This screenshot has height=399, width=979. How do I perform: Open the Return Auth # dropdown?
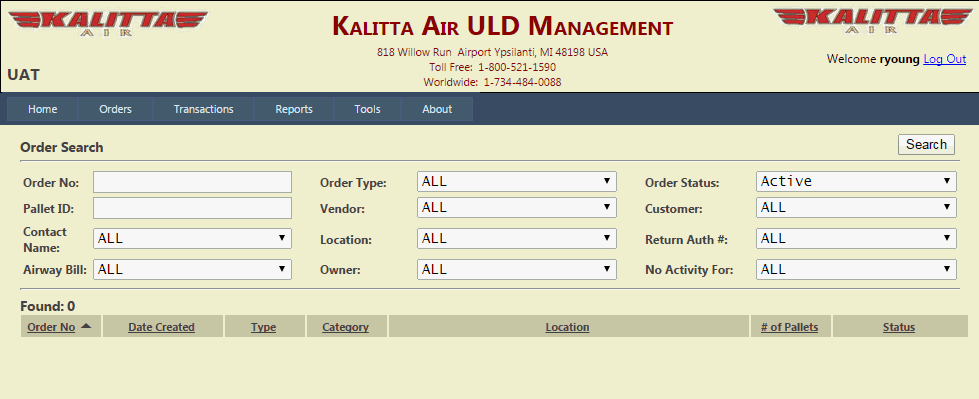pyautogui.click(x=856, y=239)
